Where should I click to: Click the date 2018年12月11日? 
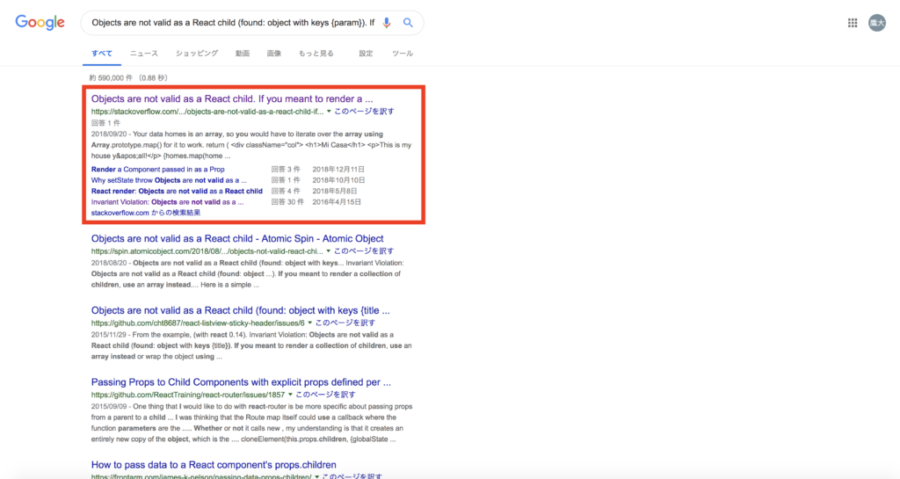(x=339, y=169)
